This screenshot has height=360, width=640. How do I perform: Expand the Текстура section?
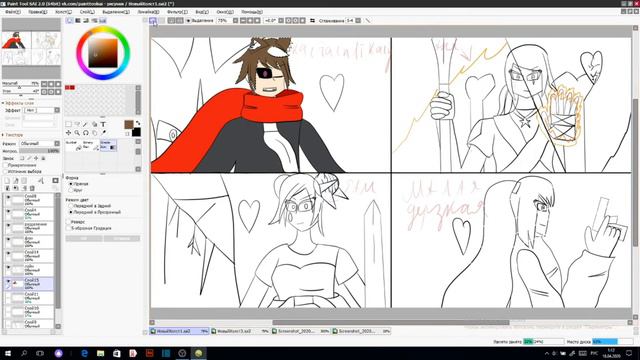coord(3,135)
